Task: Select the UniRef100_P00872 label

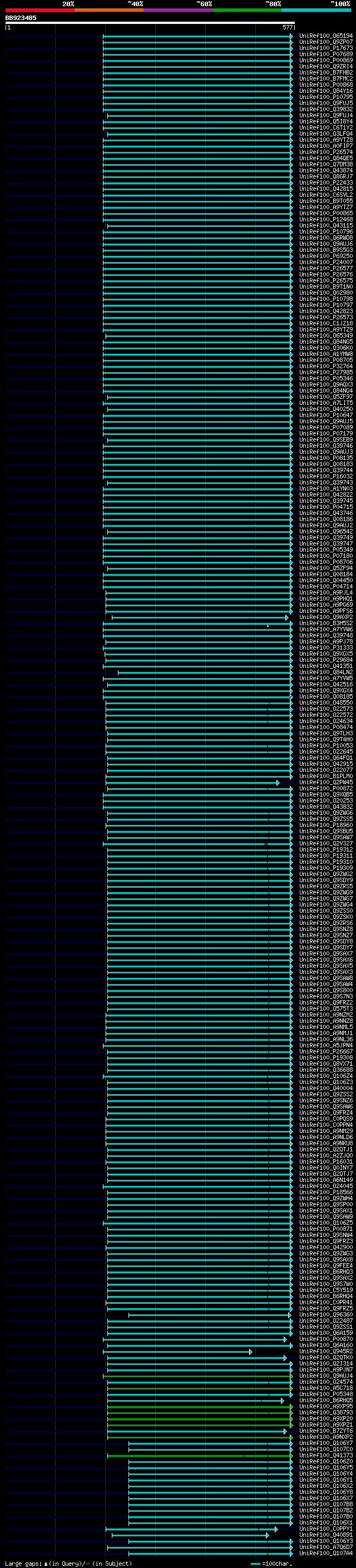Action: point(326,788)
